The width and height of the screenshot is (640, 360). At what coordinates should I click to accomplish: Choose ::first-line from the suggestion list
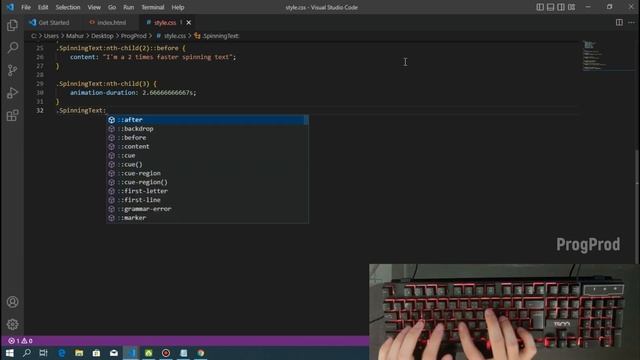click(207, 200)
